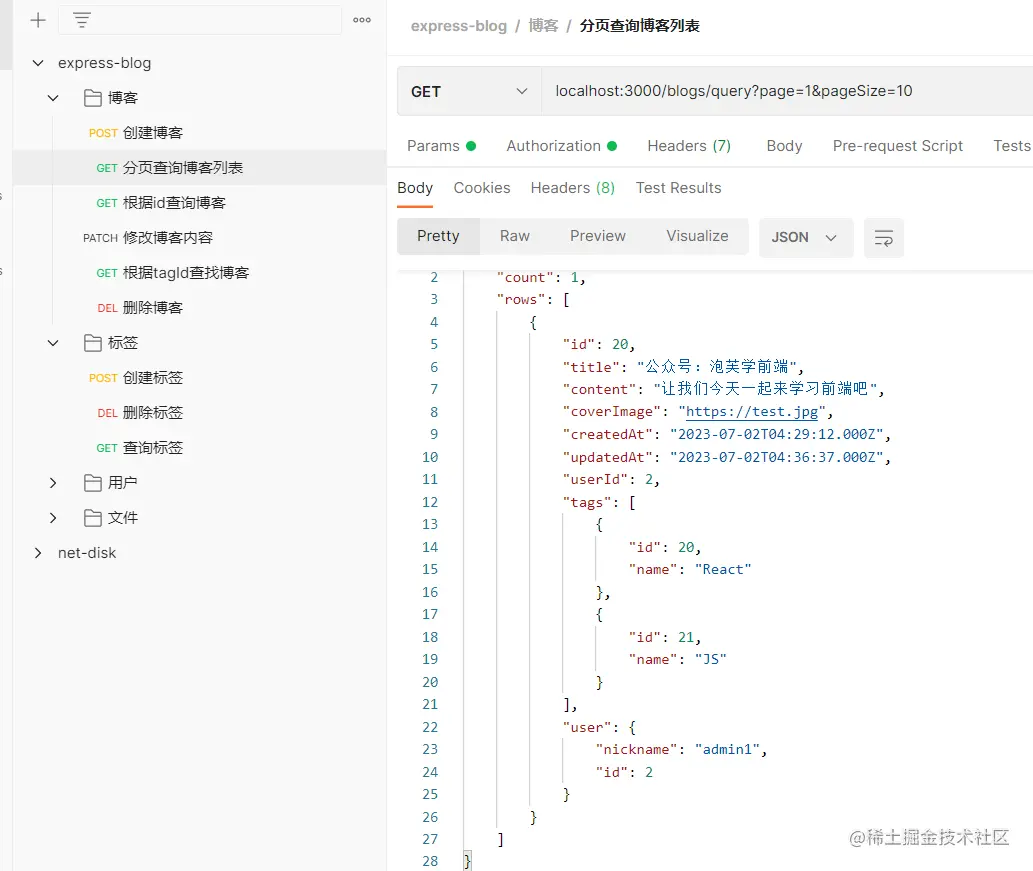Click the filter icon in the sidebar search
The width and height of the screenshot is (1033, 871).
[x=82, y=20]
